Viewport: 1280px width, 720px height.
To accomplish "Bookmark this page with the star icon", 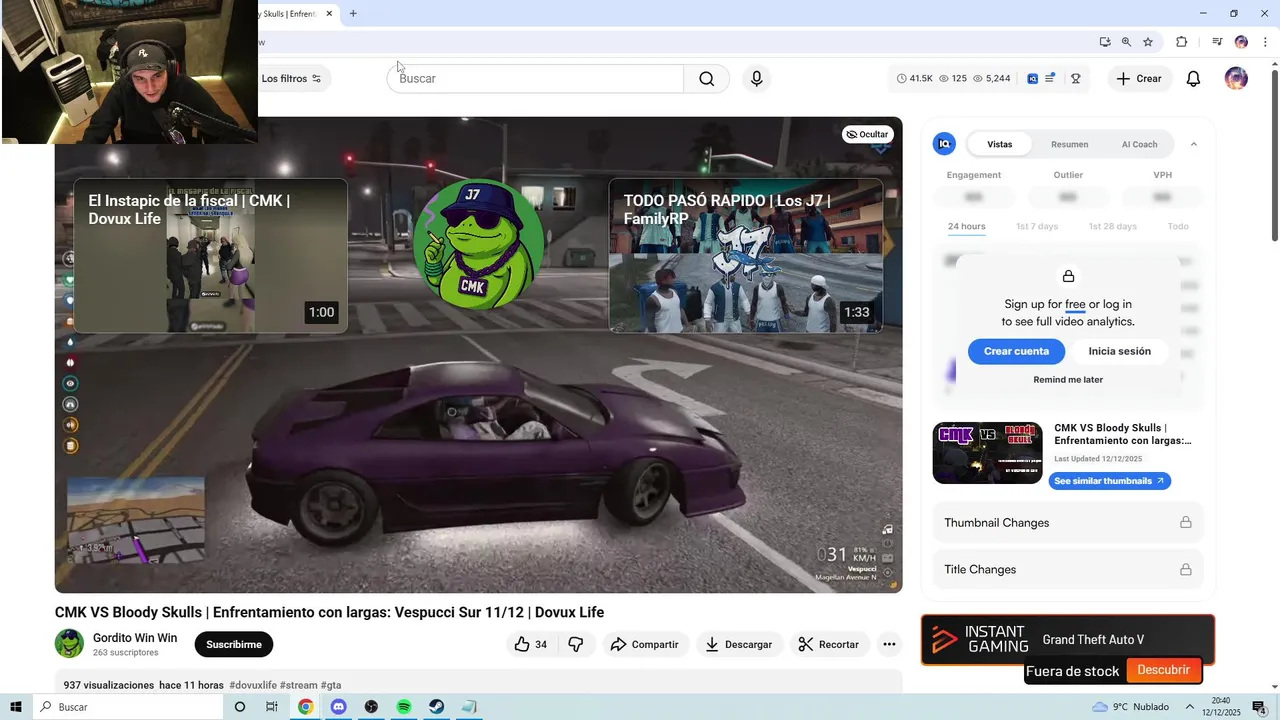I will 1148,42.
